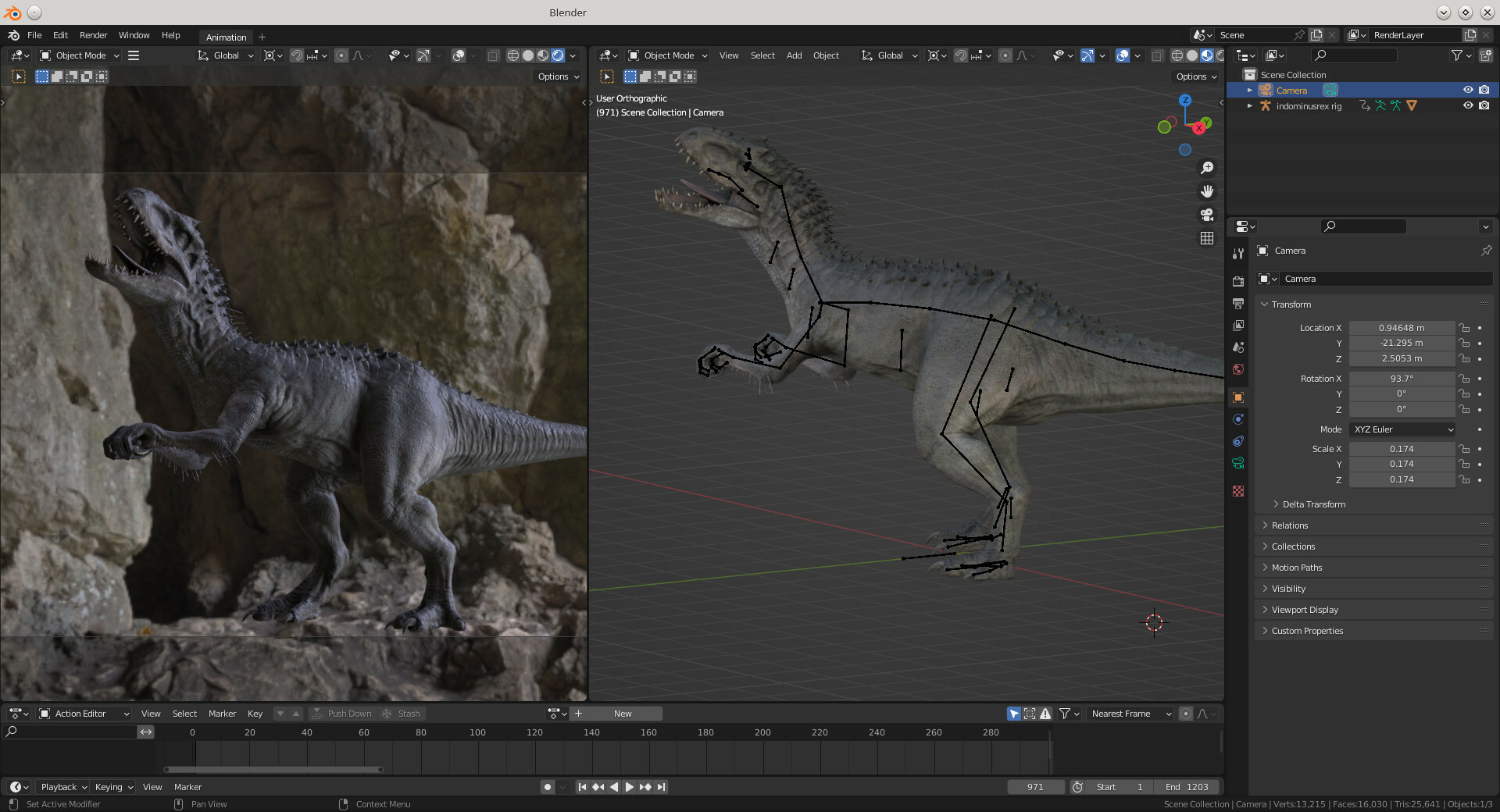Screen dimensions: 1500x812
Task: Disable Camera visibility in renders
Action: (x=1485, y=90)
